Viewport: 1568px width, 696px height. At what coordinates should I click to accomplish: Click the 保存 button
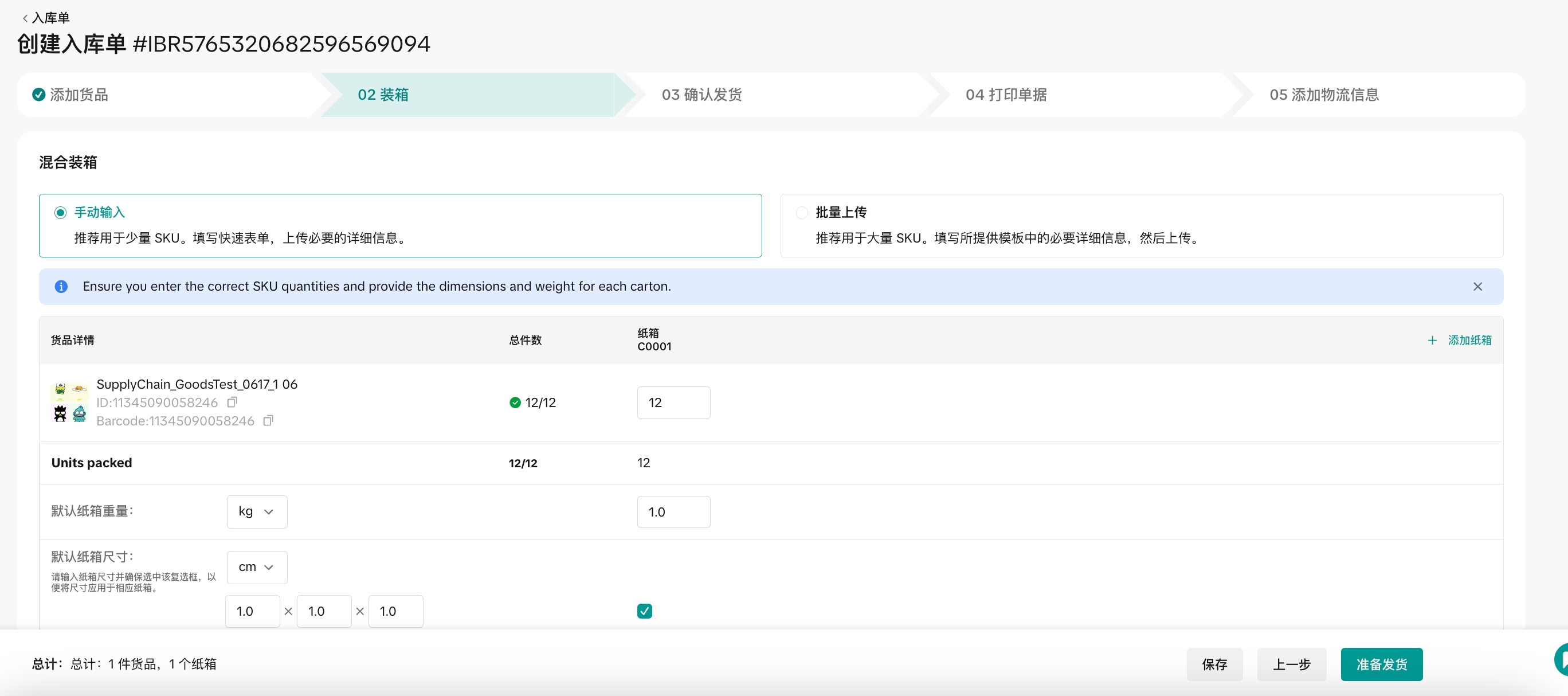click(1214, 664)
